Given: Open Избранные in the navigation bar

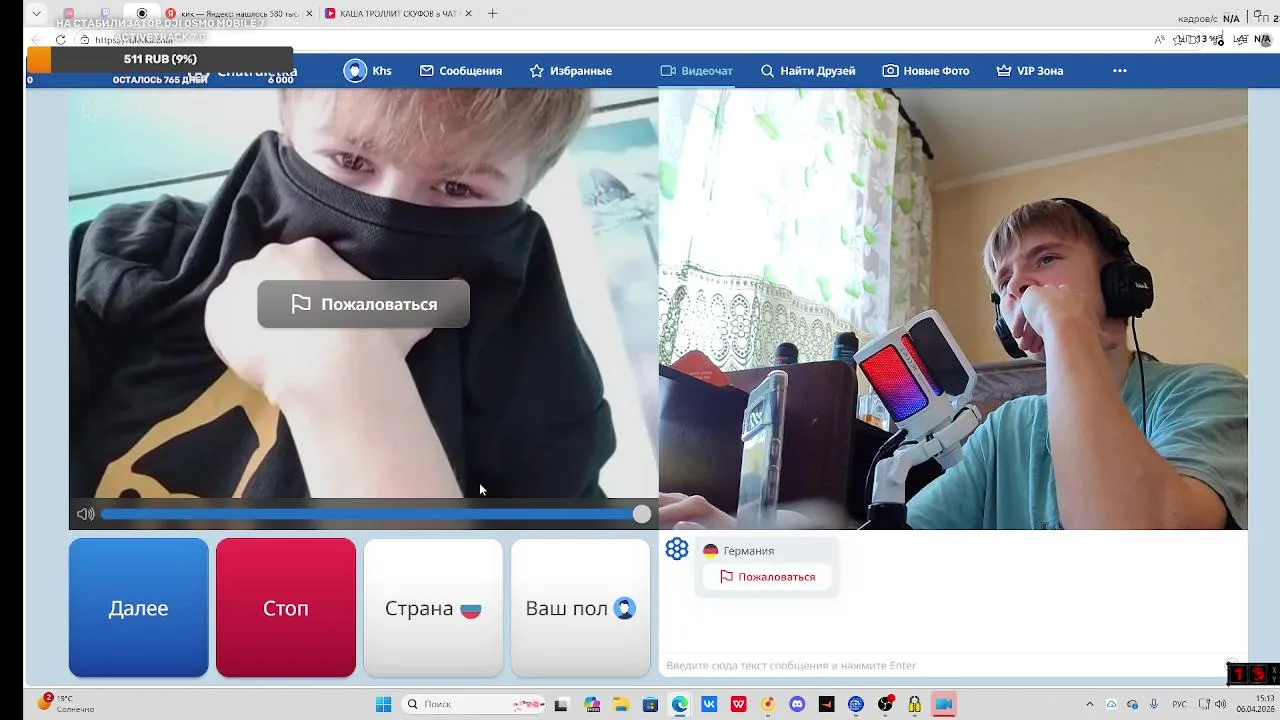Looking at the screenshot, I should 570,71.
